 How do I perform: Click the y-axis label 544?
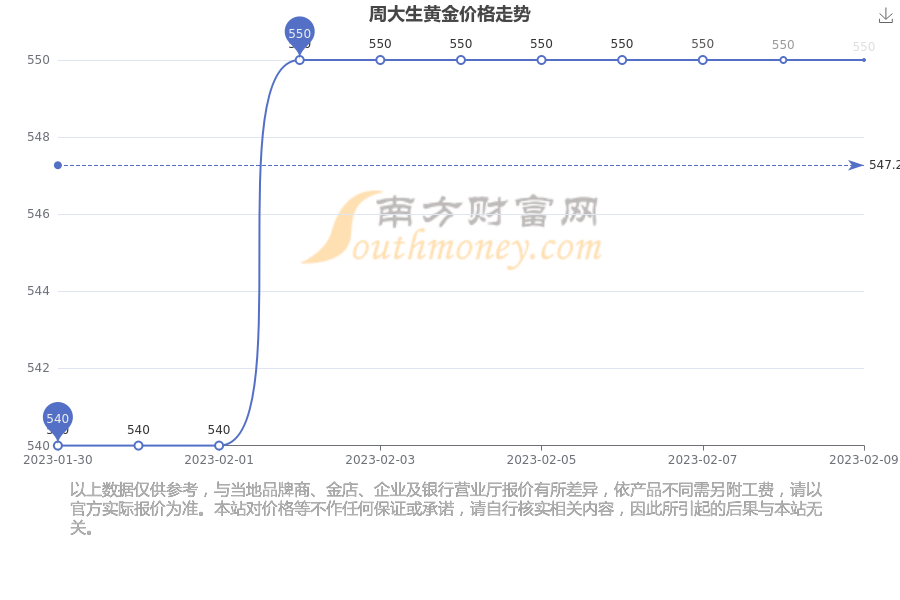[x=38, y=291]
